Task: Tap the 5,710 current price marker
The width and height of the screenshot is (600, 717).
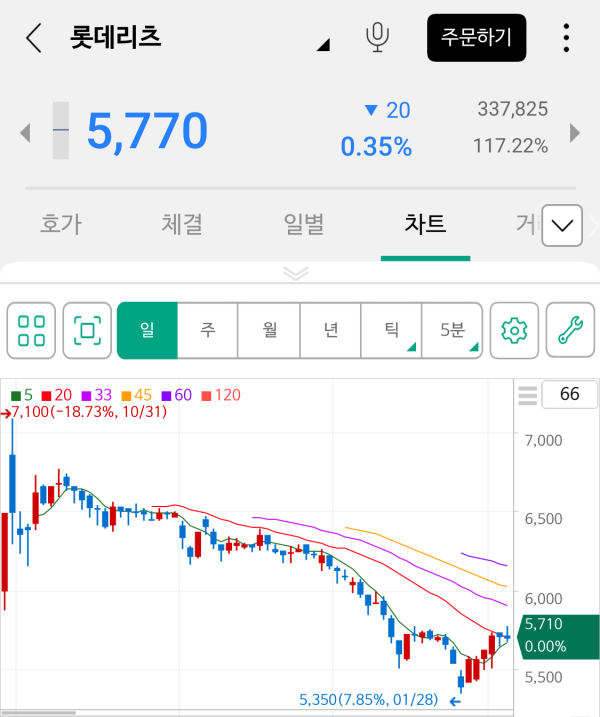Action: tap(558, 636)
